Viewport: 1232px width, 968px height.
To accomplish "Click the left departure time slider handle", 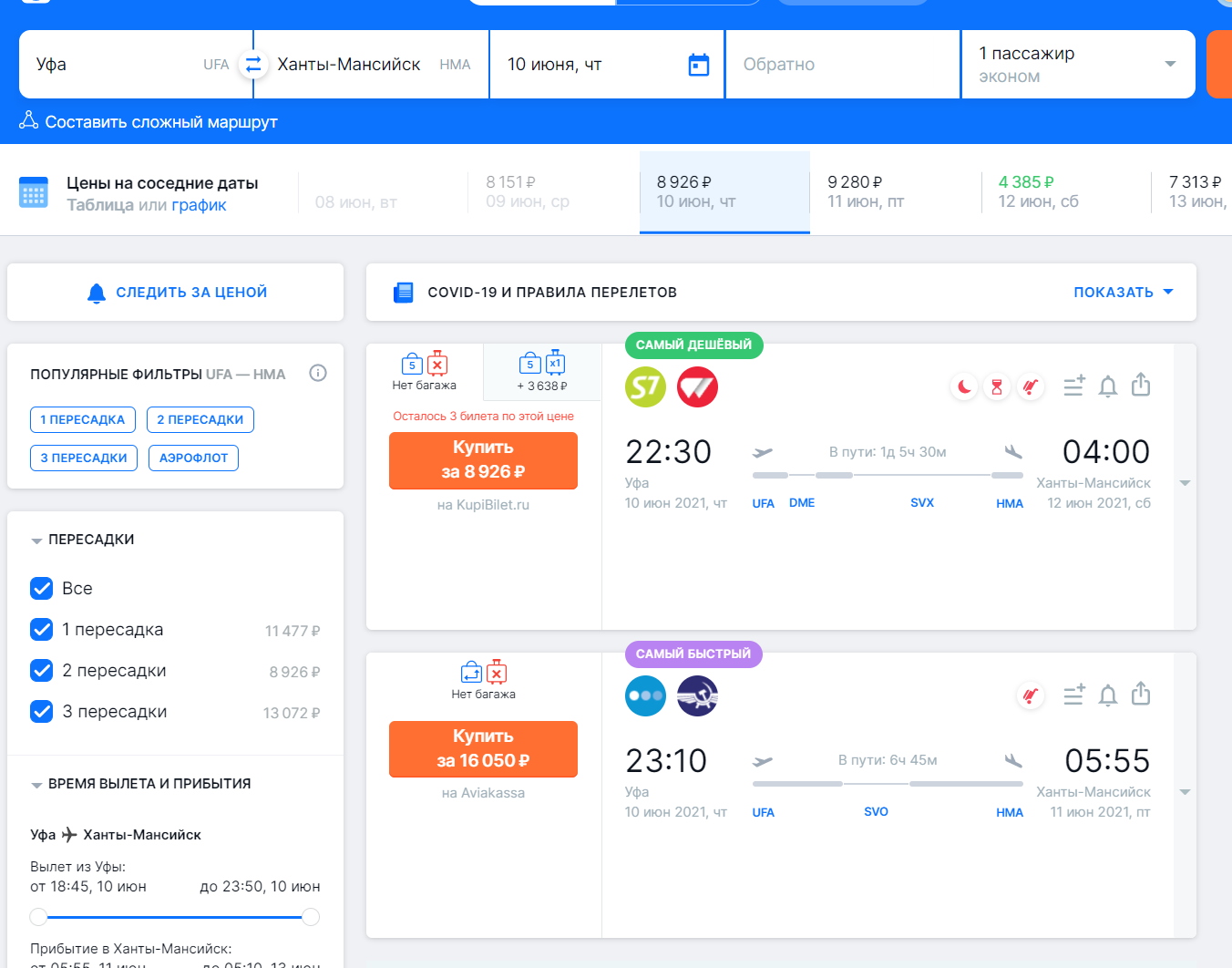I will [x=38, y=917].
